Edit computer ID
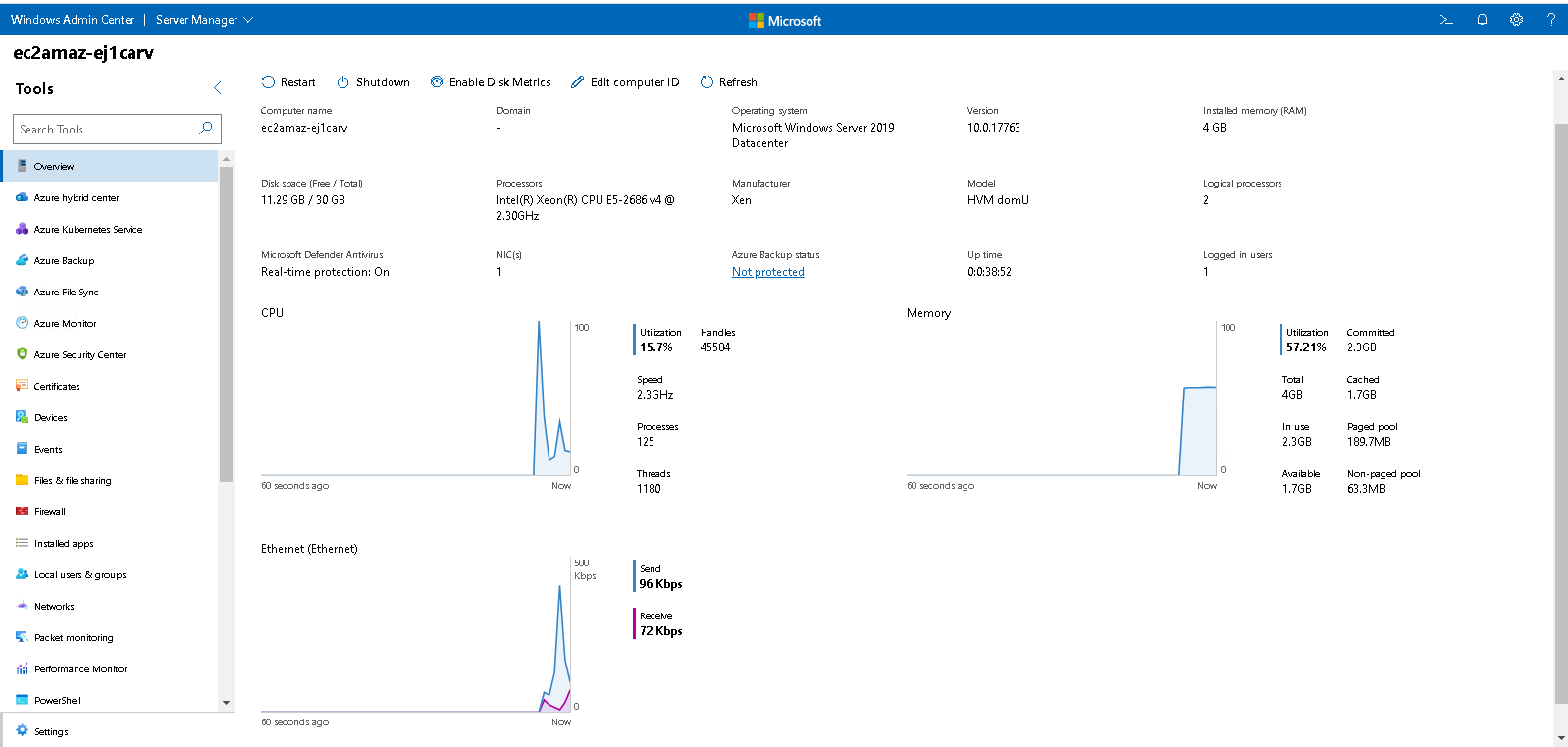The height and width of the screenshot is (747, 1568). pos(625,82)
